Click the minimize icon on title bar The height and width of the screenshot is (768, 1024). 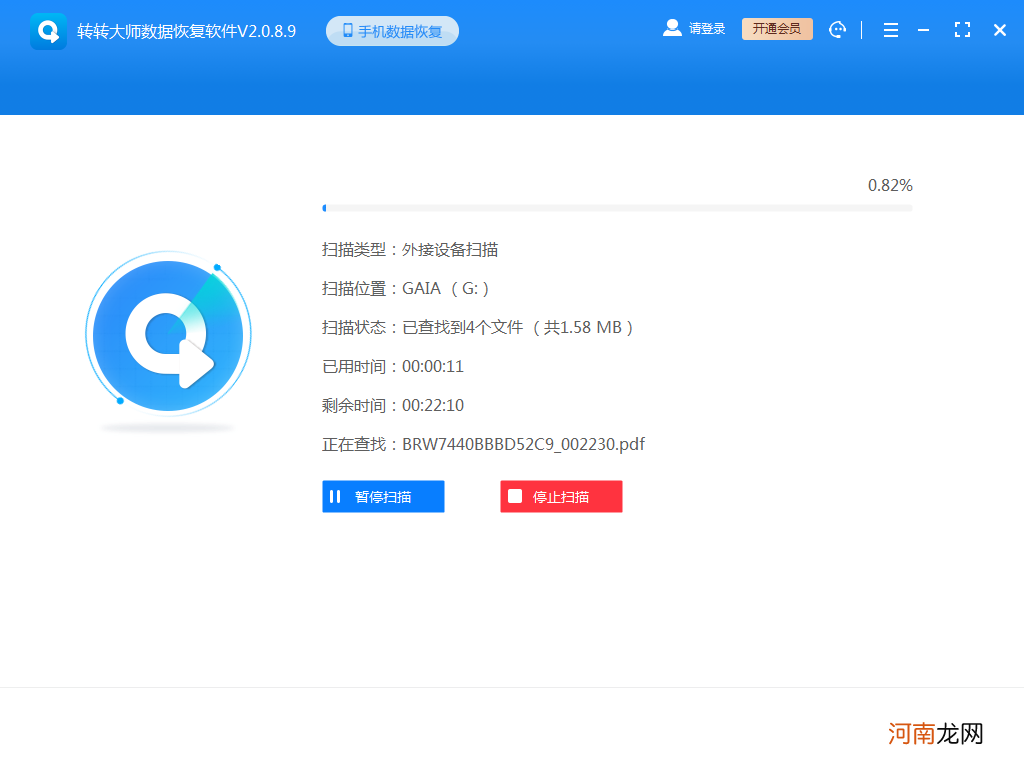(x=923, y=30)
